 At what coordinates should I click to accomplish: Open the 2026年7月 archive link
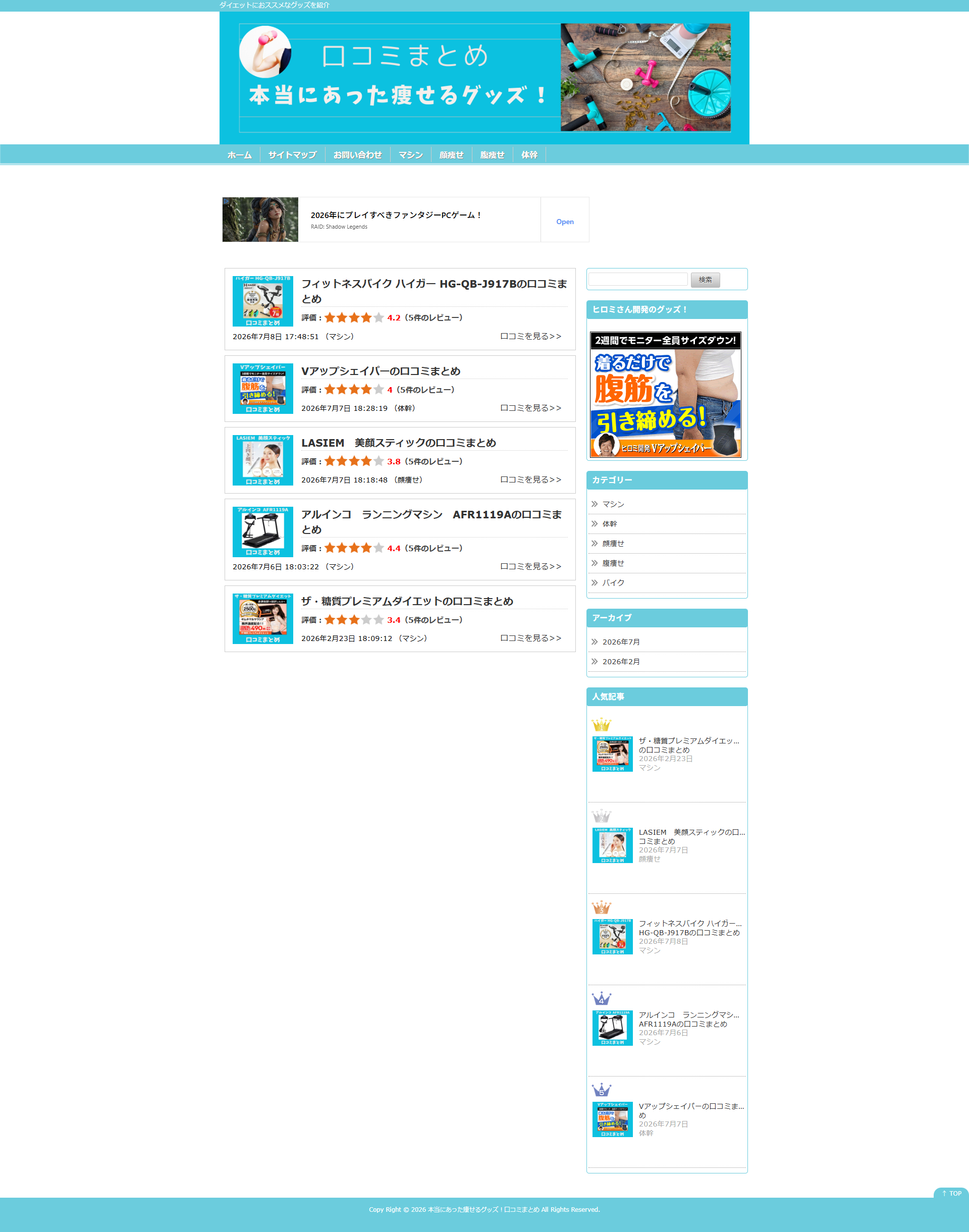point(621,642)
